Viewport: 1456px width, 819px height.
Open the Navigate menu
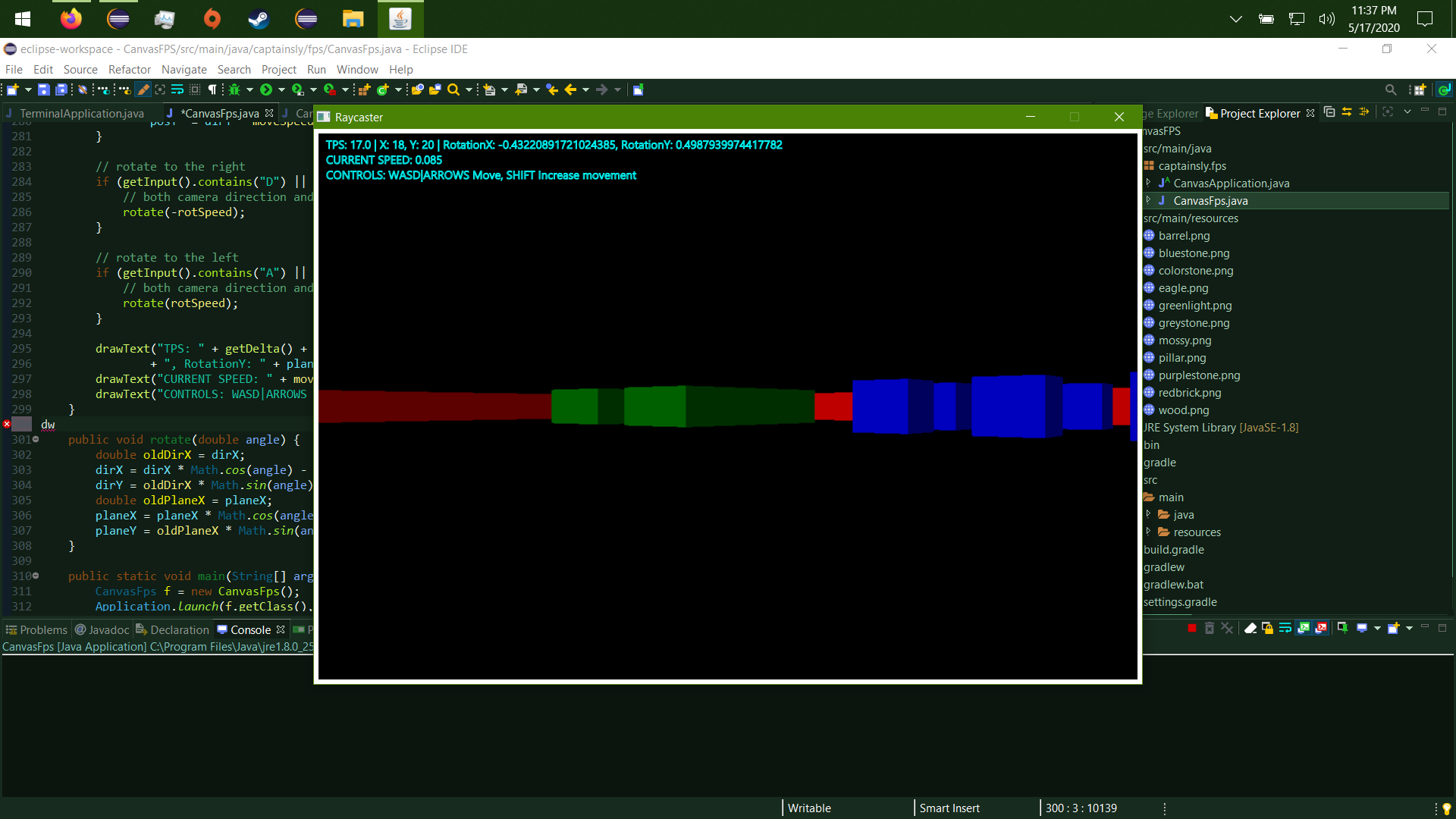[184, 69]
